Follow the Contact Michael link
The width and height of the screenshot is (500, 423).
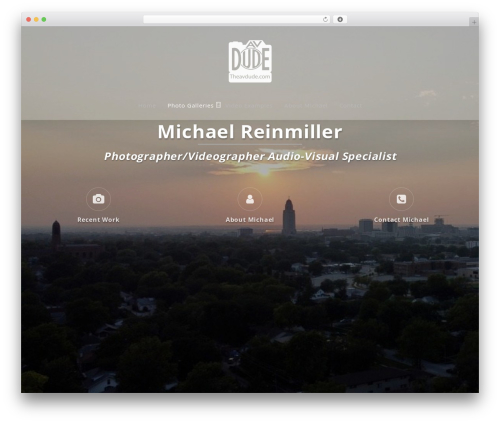point(401,220)
